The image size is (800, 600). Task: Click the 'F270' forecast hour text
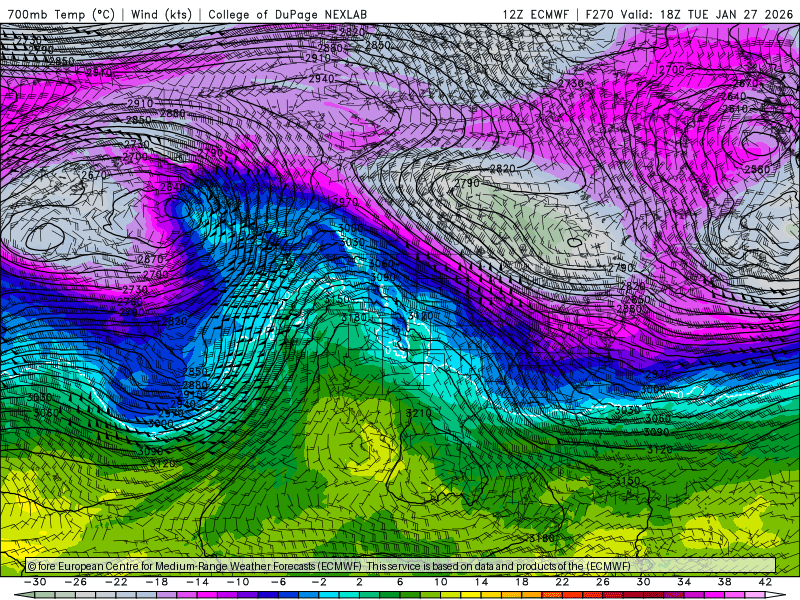(x=599, y=14)
